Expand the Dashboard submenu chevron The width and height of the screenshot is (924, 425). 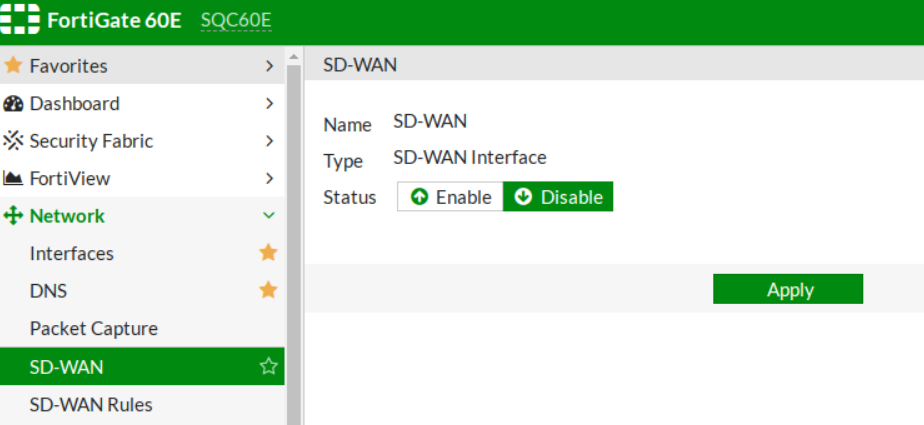pos(269,104)
